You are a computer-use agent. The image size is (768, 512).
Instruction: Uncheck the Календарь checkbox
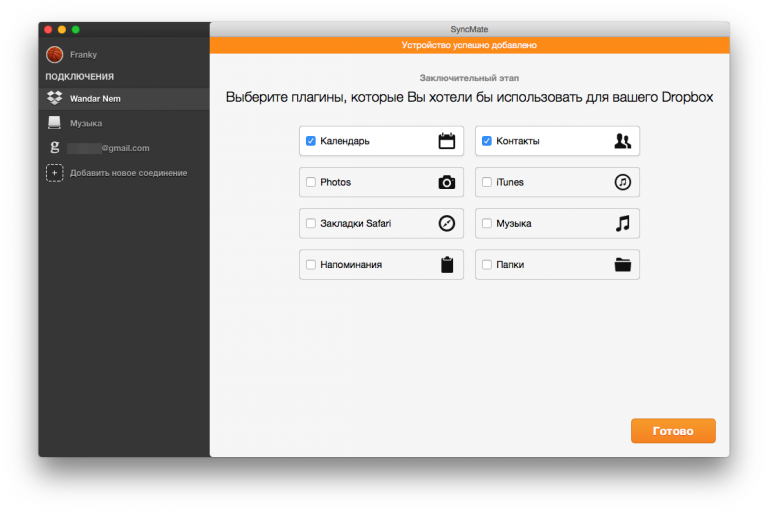click(x=311, y=141)
